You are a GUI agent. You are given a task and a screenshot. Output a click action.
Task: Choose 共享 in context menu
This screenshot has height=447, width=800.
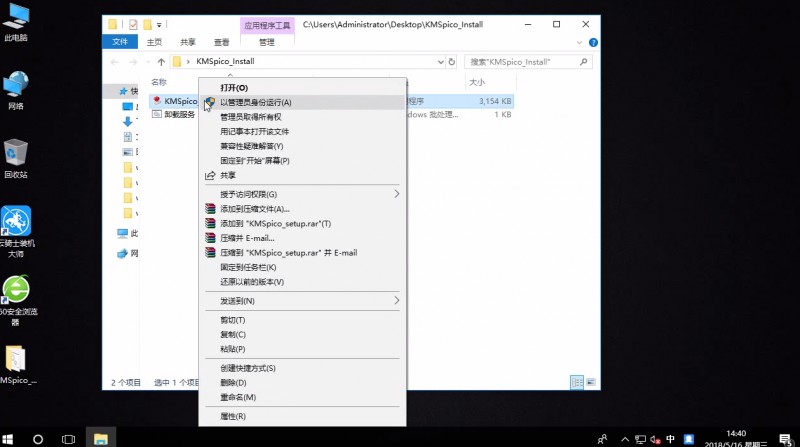[303, 175]
